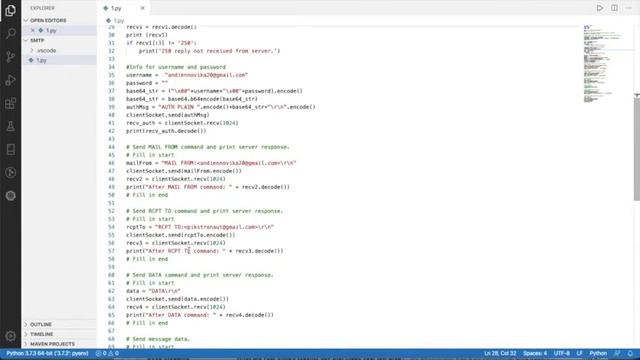
Task: Split the editor to the right
Action: [614, 8]
